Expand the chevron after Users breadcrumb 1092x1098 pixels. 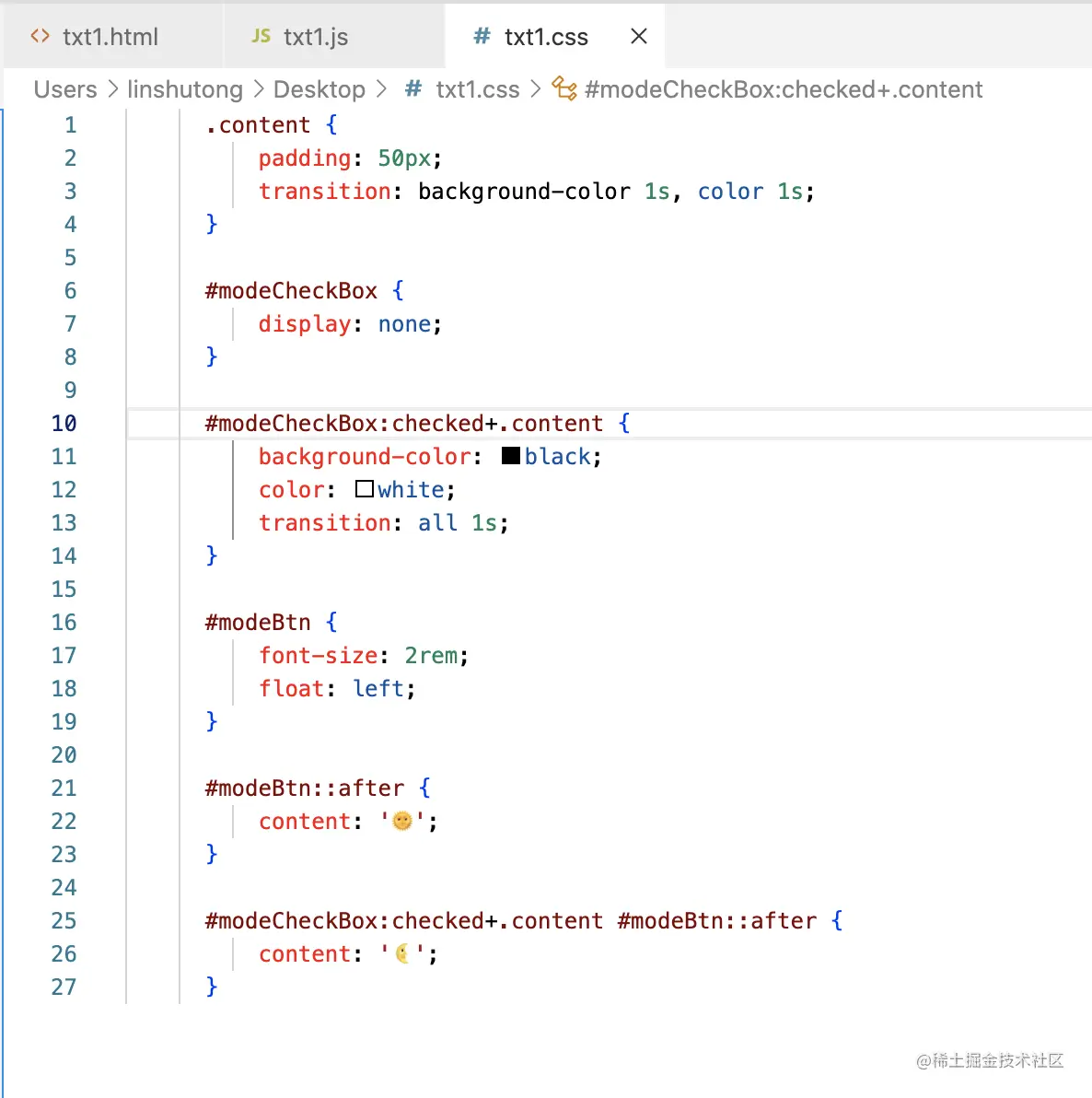coord(112,89)
